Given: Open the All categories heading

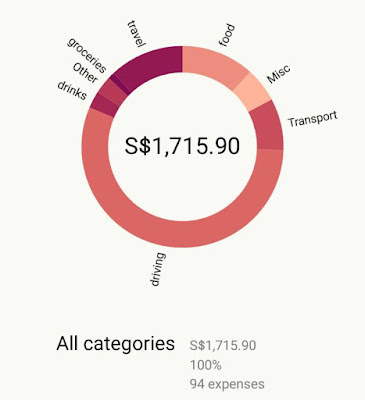Looking at the screenshot, I should tap(115, 343).
